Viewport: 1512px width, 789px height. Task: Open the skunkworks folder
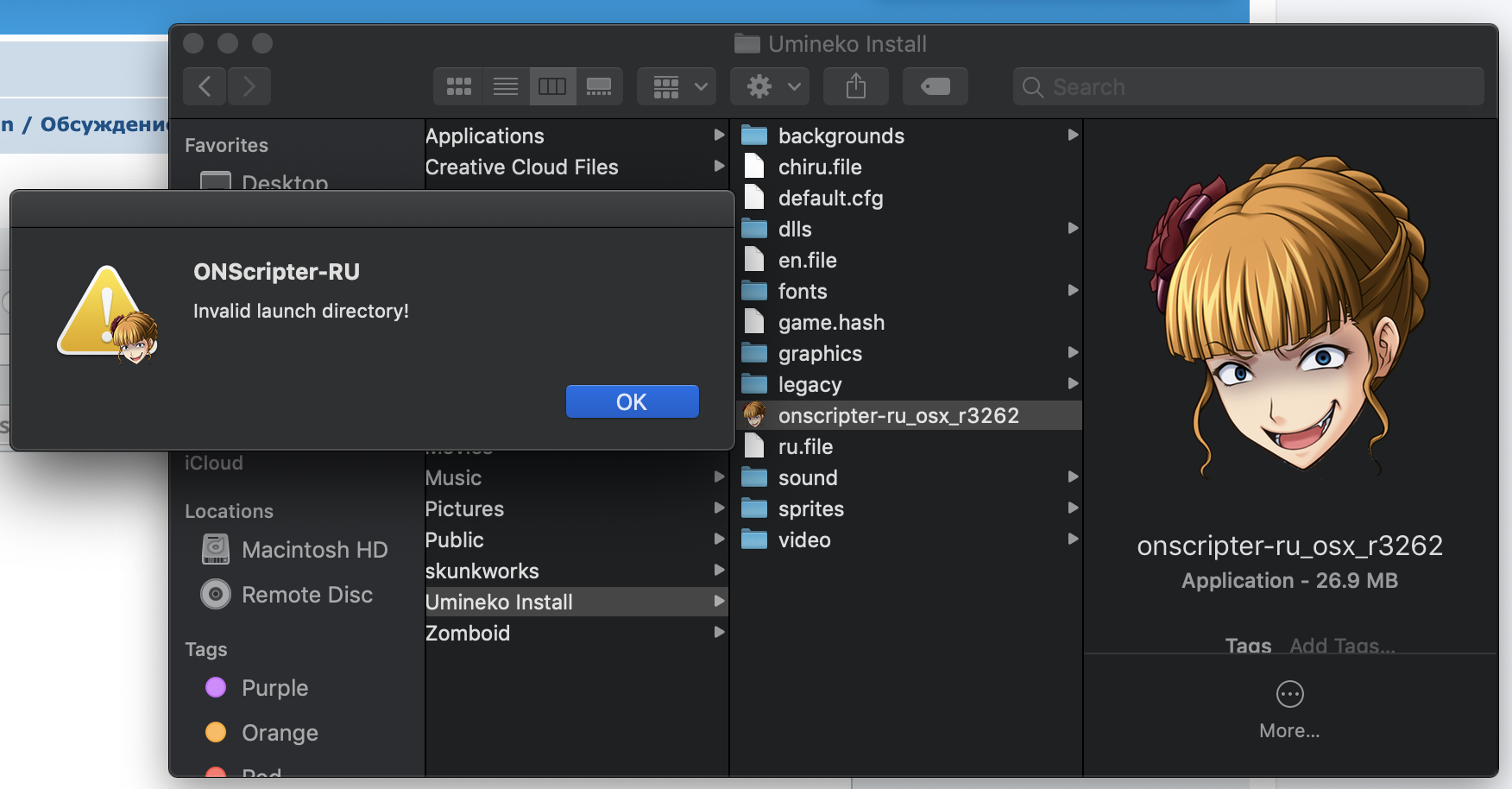click(x=576, y=571)
